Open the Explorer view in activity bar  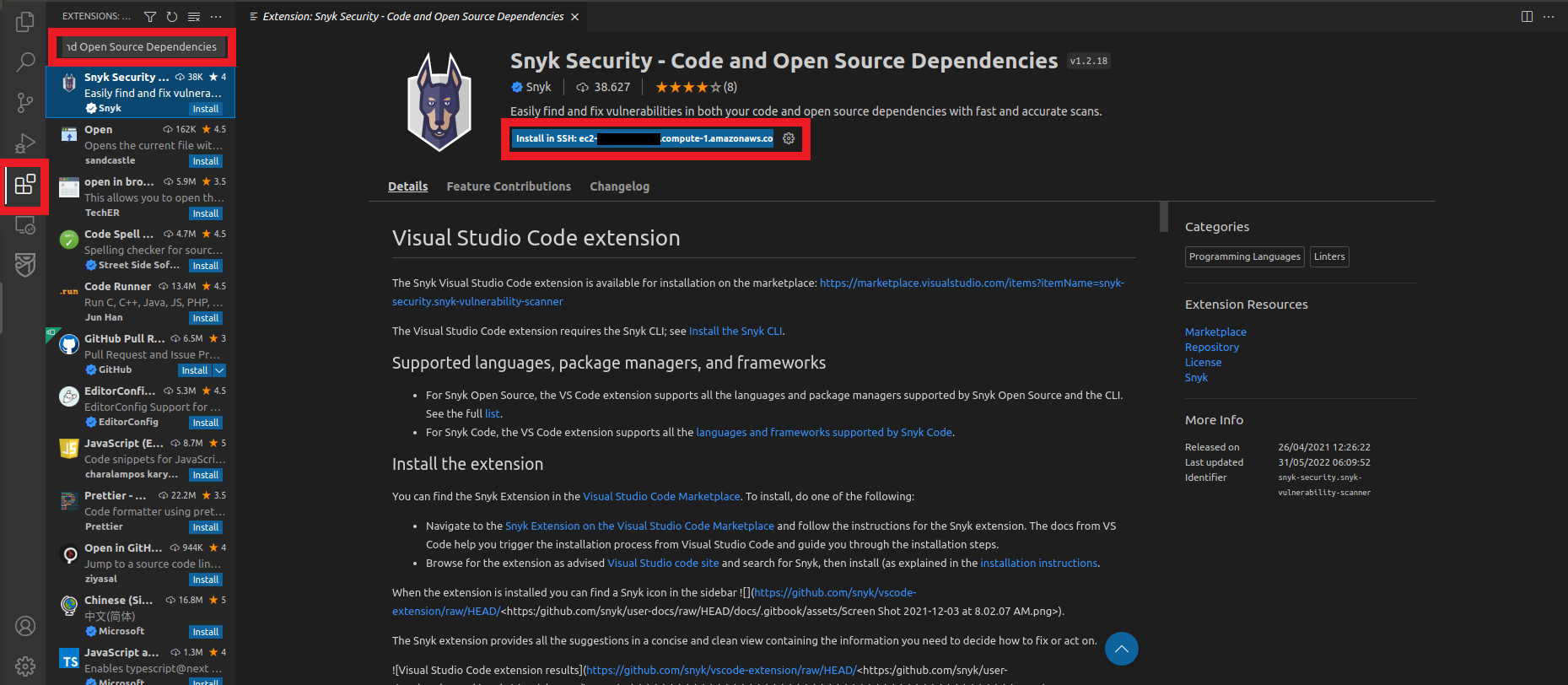point(25,22)
